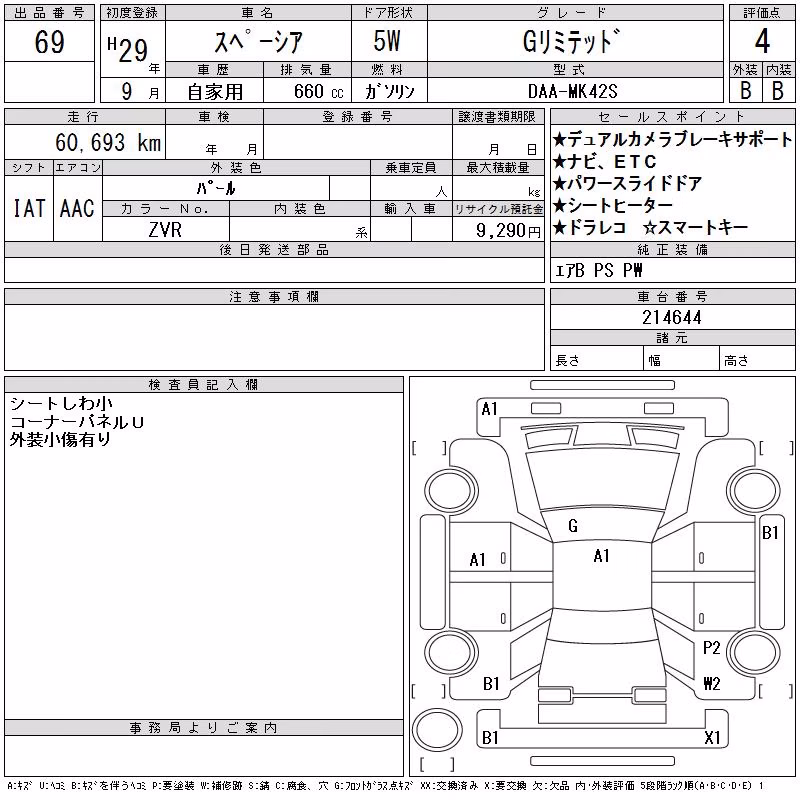Click the 検査員記入欄 section header
800x800 pixels.
click(204, 385)
